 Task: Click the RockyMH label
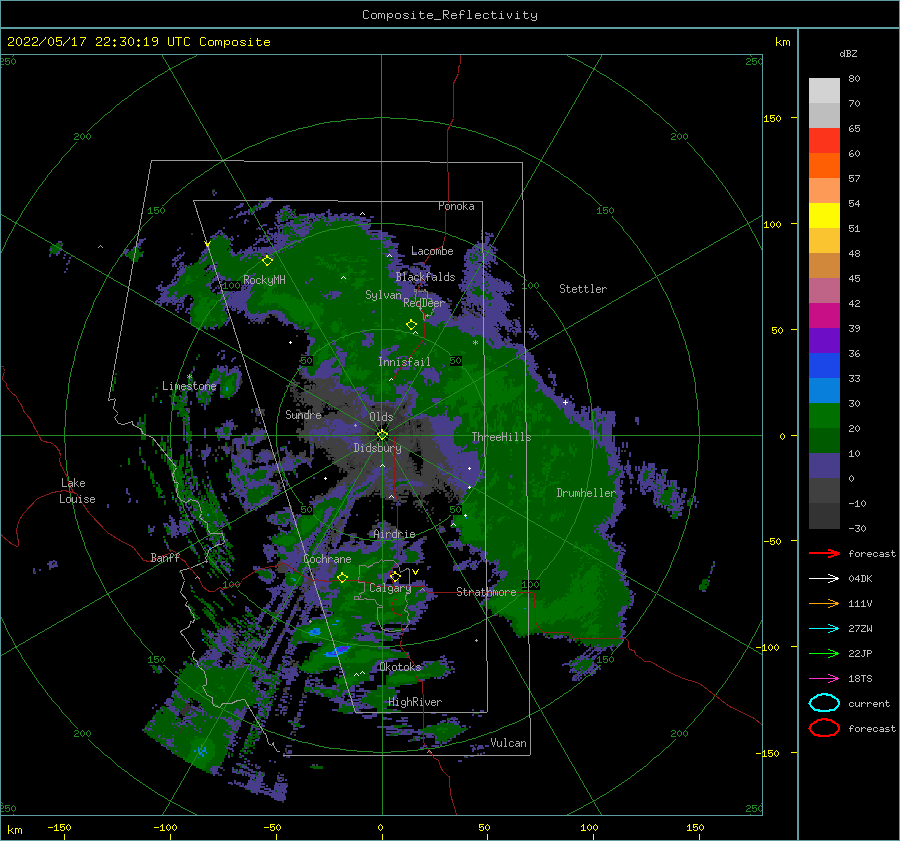point(264,280)
